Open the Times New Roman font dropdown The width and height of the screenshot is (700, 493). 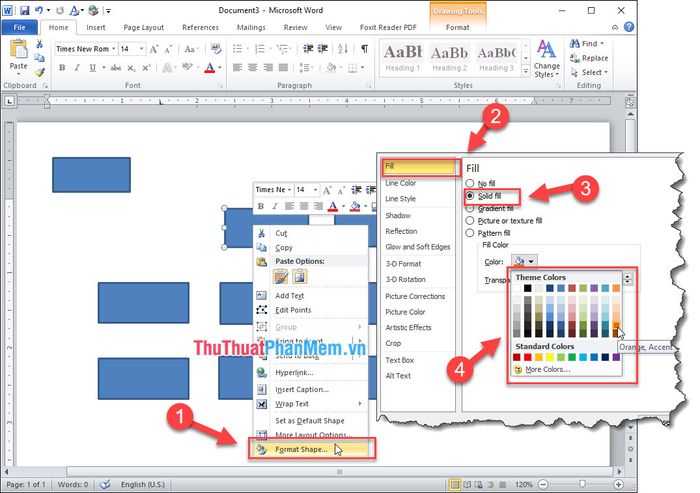113,48
